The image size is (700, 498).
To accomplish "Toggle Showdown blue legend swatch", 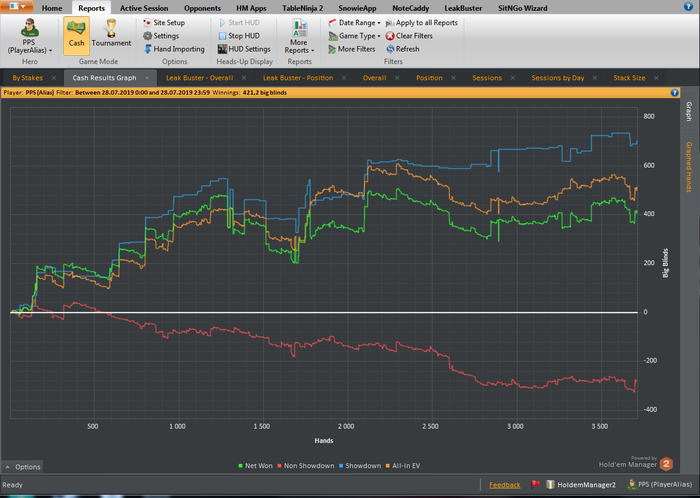I will click(x=341, y=465).
